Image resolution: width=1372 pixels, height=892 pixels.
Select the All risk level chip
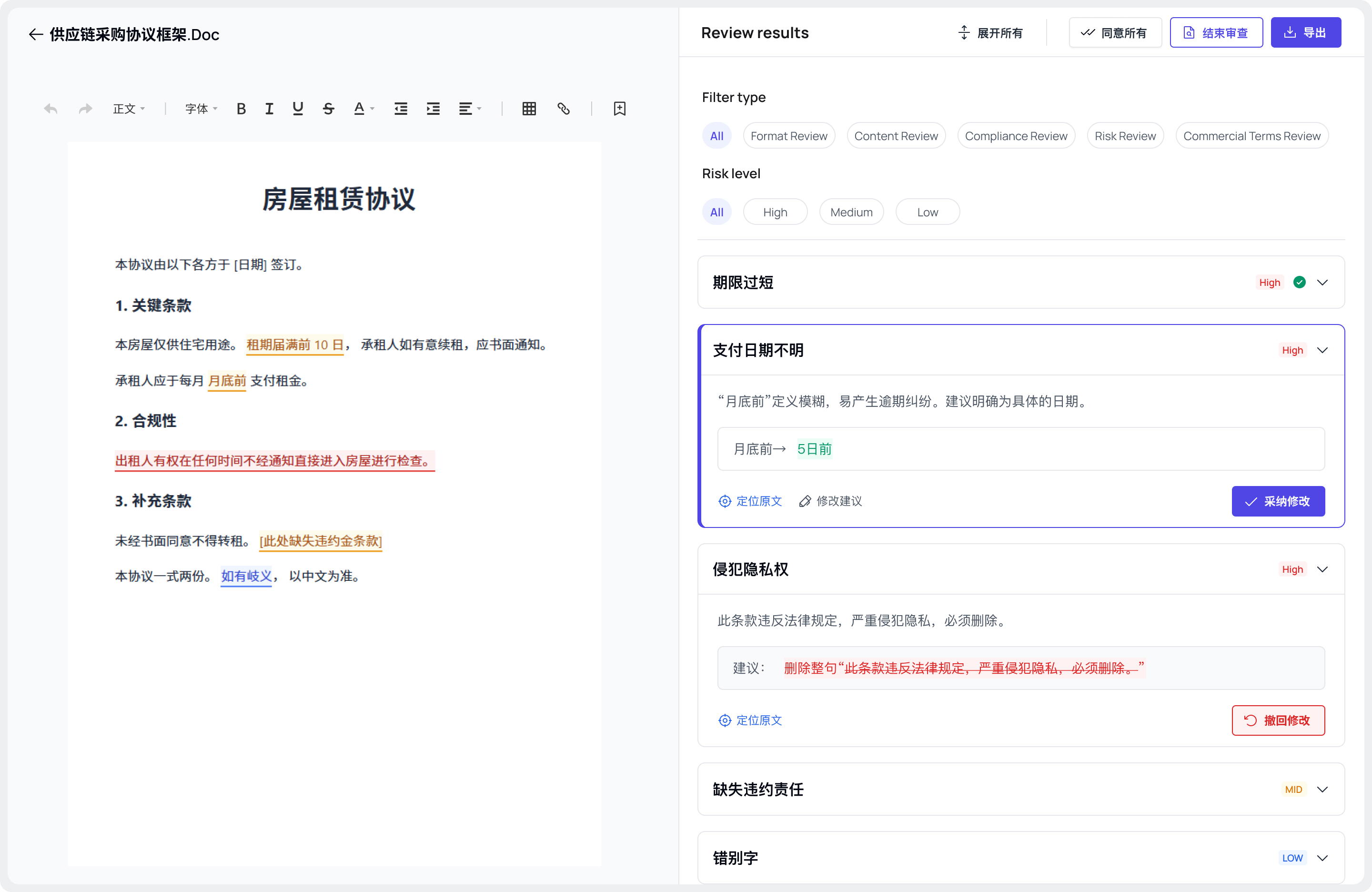[716, 212]
